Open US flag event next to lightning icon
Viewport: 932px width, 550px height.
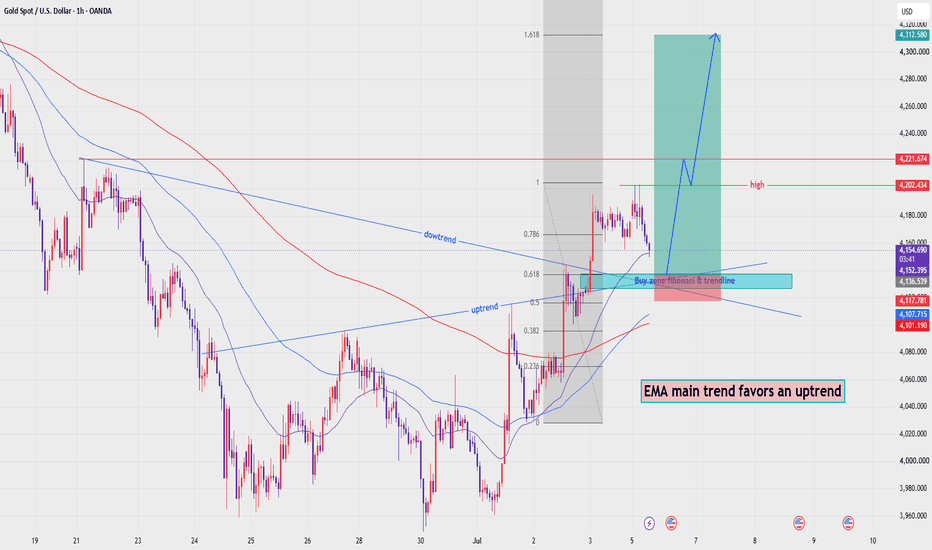pyautogui.click(x=670, y=523)
